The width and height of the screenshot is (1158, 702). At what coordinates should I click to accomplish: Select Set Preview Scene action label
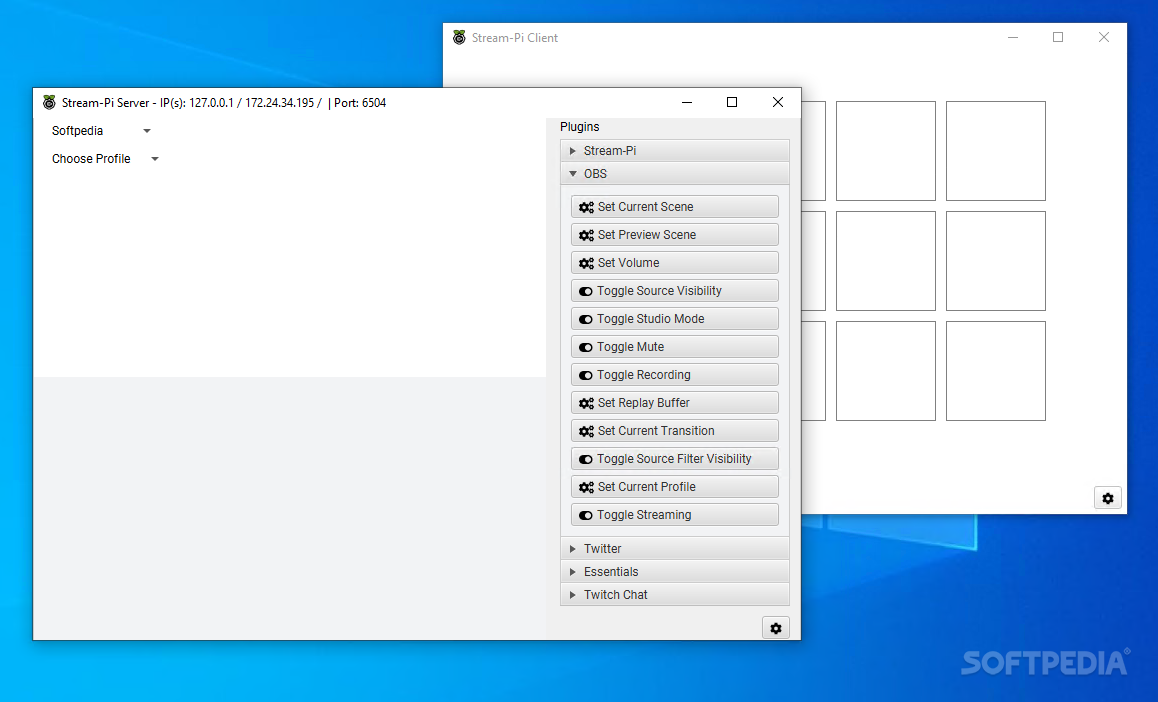pos(647,235)
